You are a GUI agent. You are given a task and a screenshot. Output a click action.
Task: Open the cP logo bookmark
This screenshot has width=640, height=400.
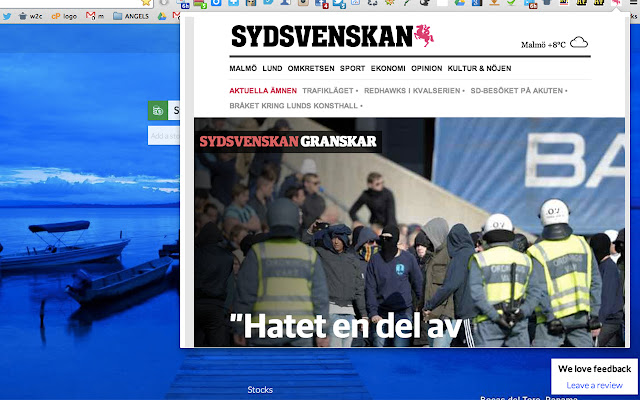(64, 16)
